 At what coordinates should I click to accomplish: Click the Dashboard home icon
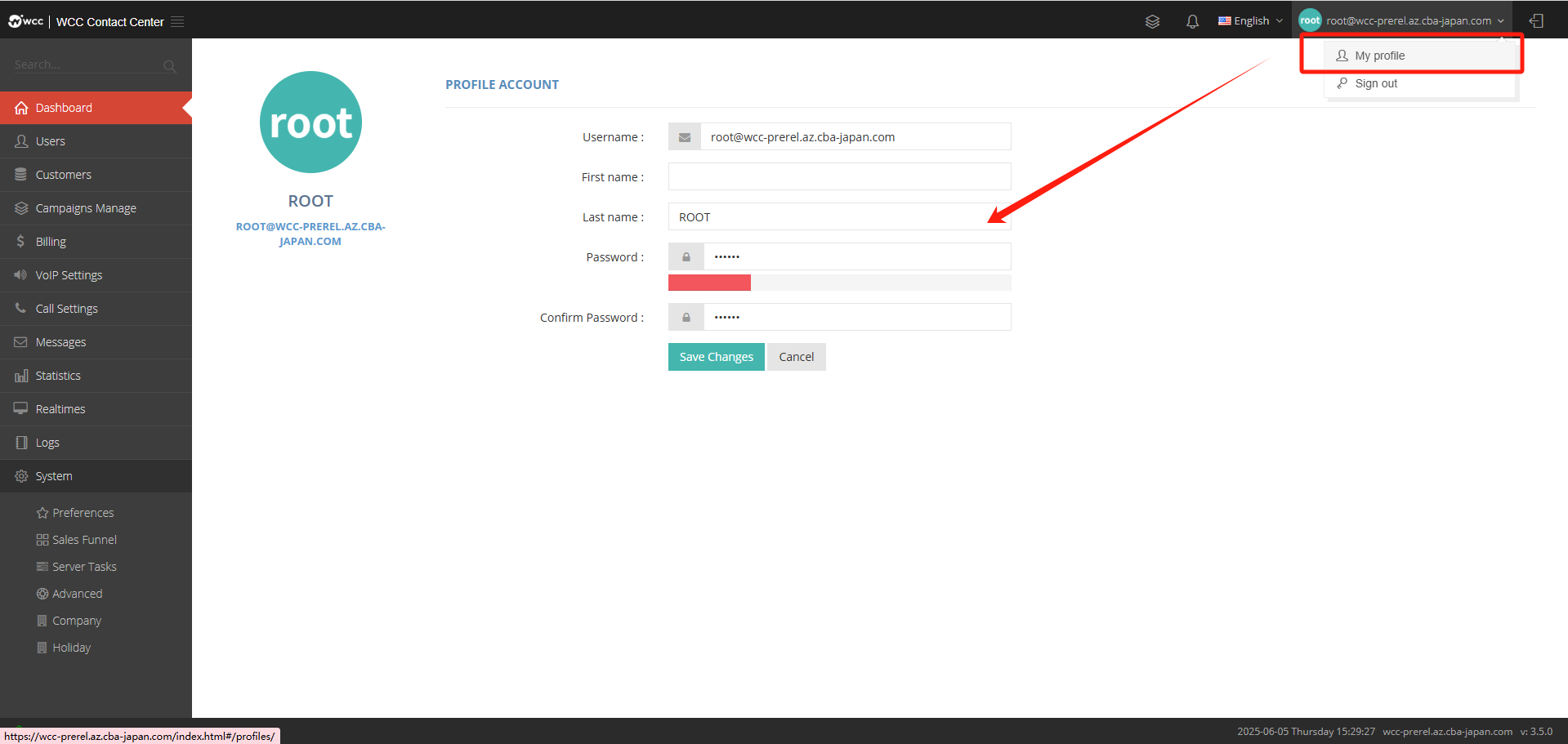tap(21, 108)
